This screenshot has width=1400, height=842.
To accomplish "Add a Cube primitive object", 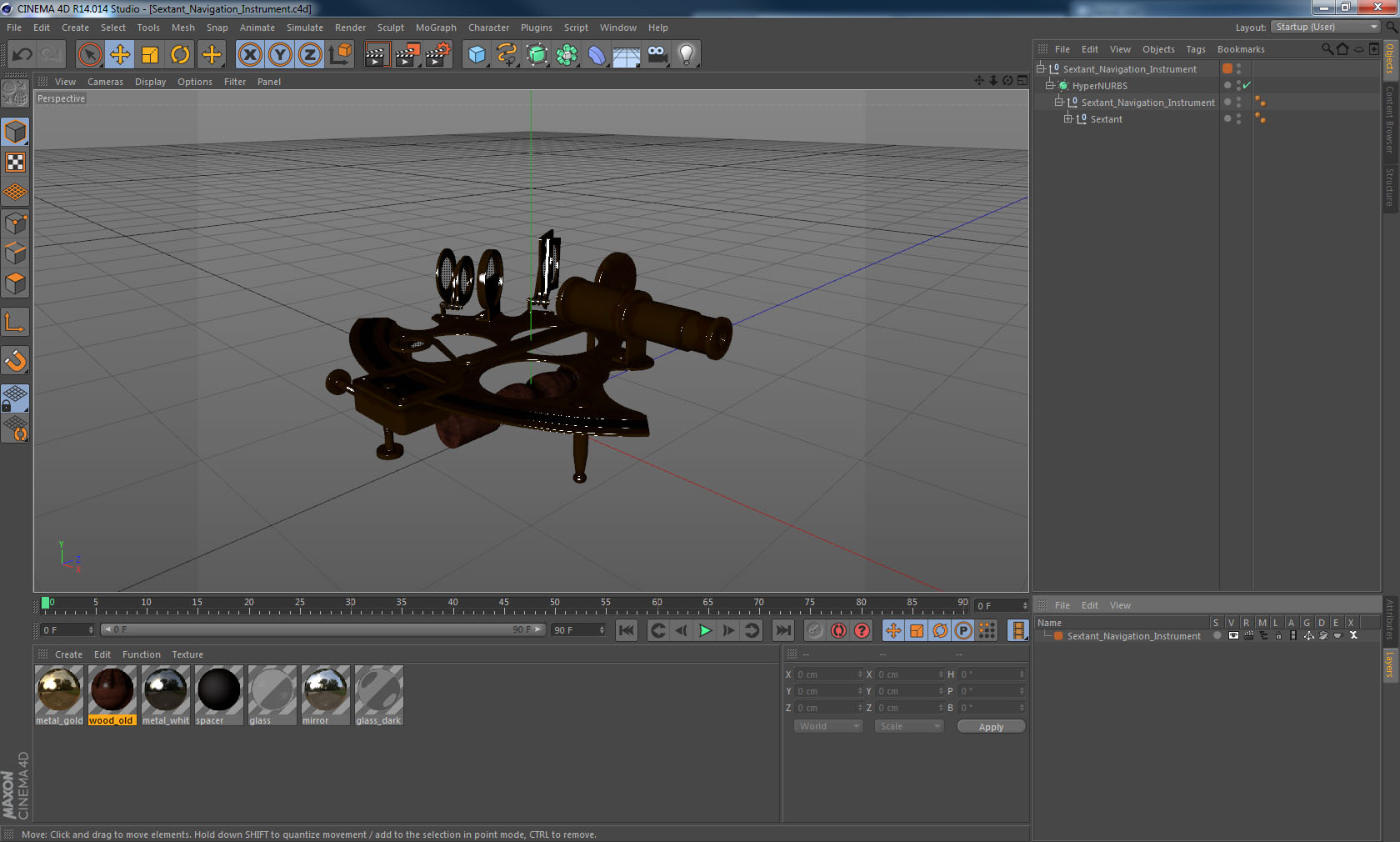I will 477,55.
